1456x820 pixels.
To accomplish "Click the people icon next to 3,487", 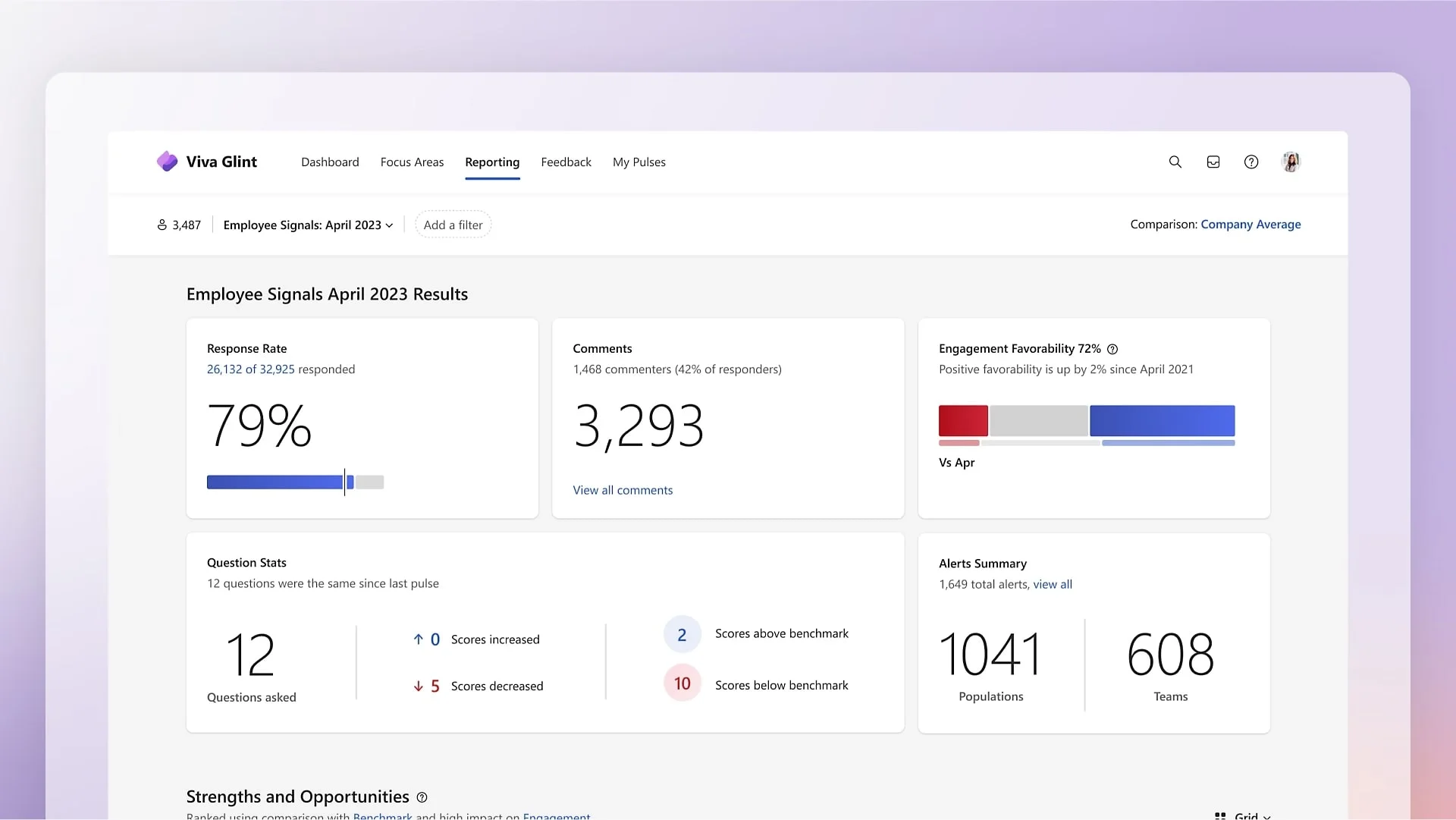I will coord(162,225).
